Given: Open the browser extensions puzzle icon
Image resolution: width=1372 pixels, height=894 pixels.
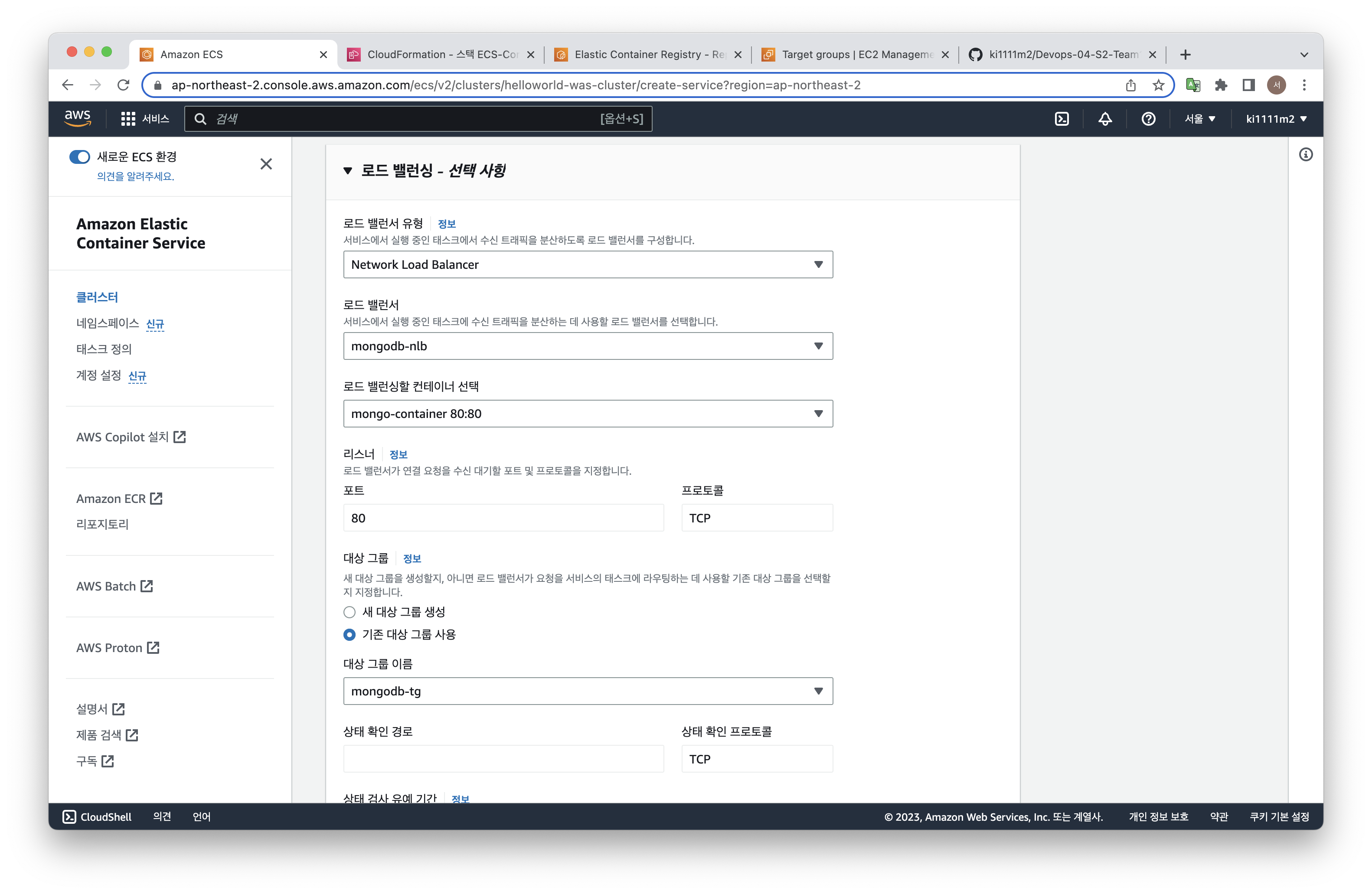Looking at the screenshot, I should click(x=1220, y=85).
